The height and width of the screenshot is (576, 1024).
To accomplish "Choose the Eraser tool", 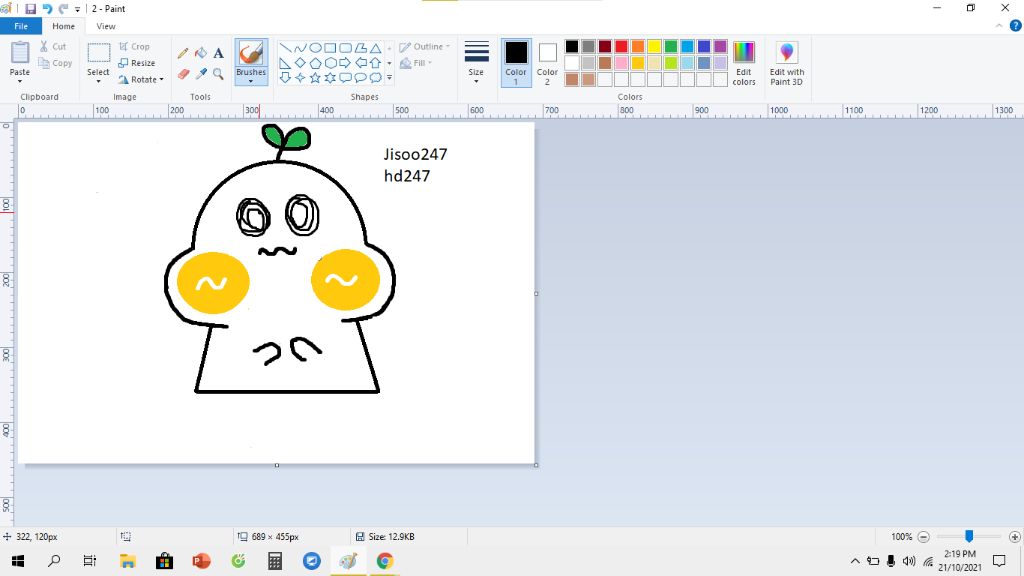I will click(183, 74).
